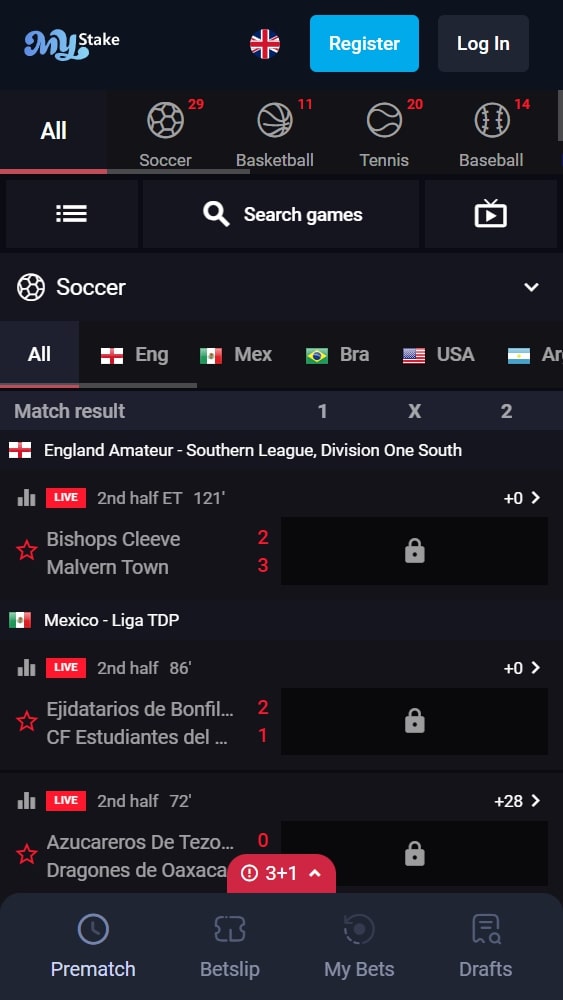Star the Ejidatarios de Bonfil match
563x1000 pixels.
[26, 722]
